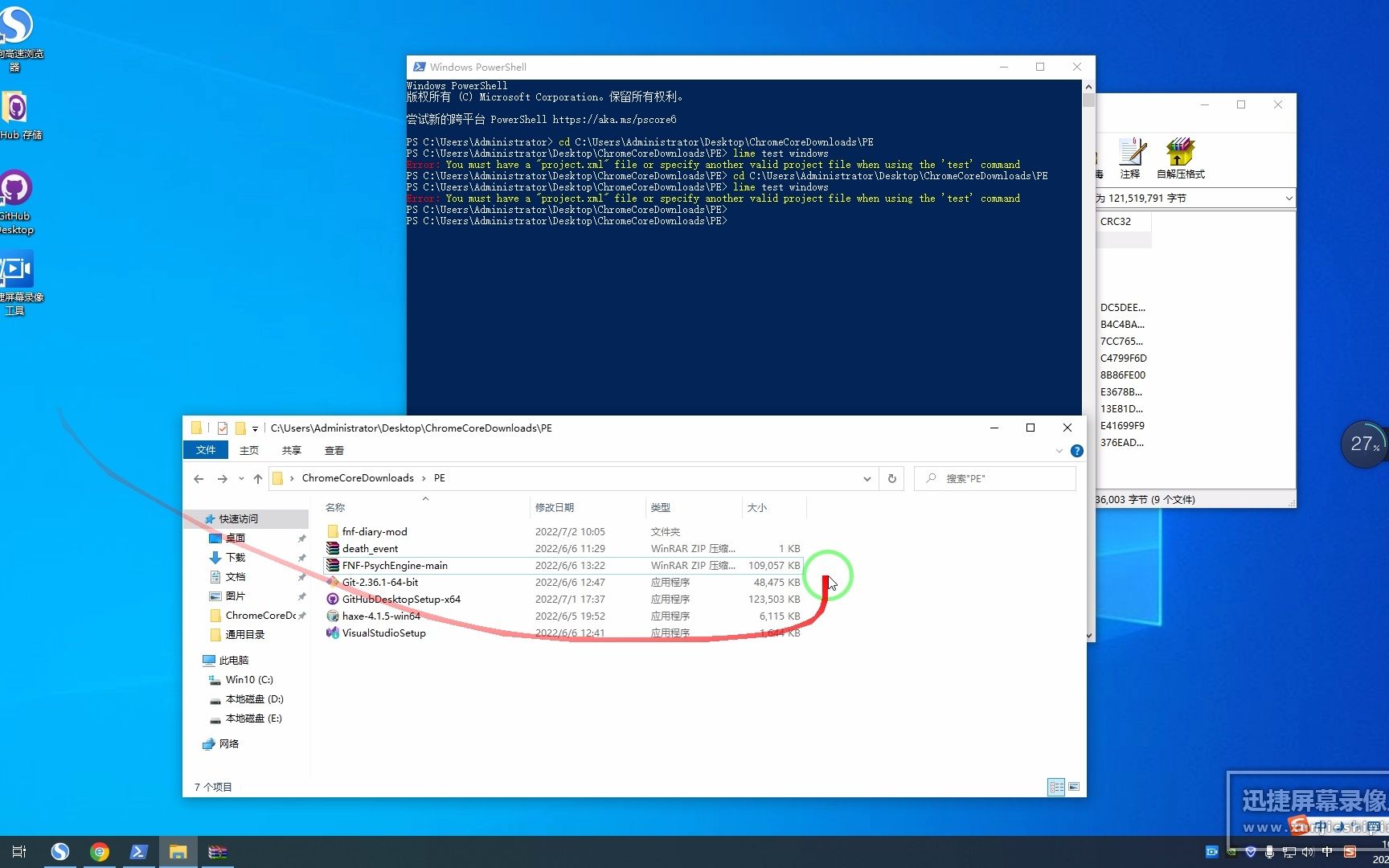This screenshot has width=1389, height=868.
Task: Click the 27% floating performance widget
Action: 1364,444
